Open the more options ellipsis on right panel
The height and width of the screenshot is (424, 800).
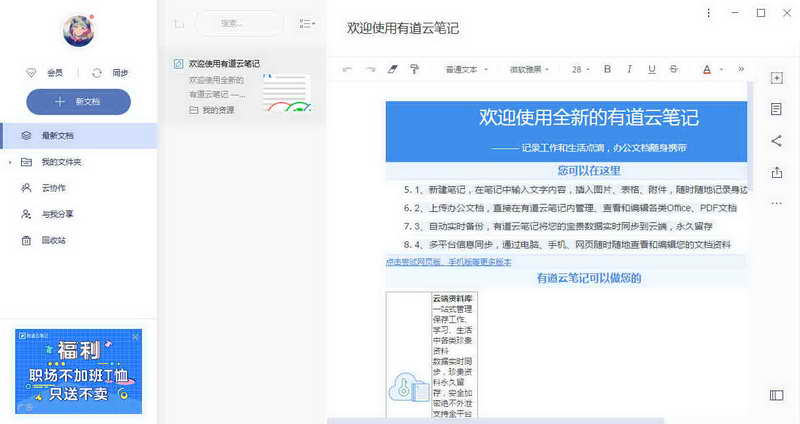point(777,204)
